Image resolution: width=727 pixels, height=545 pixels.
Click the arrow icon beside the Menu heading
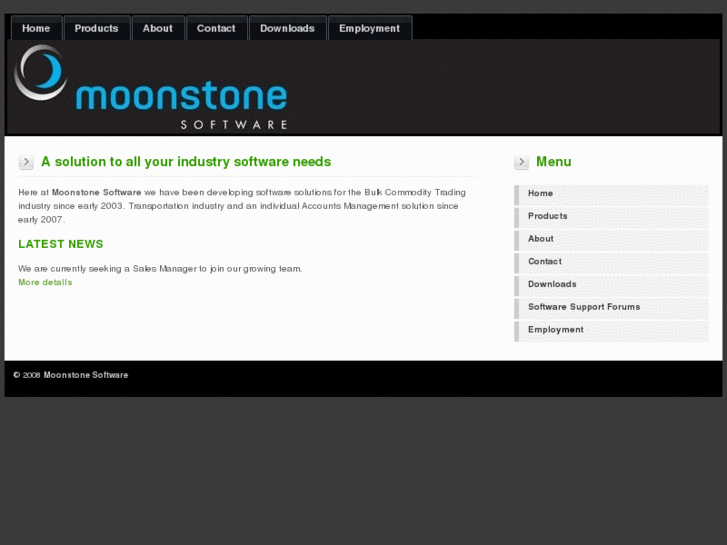pyautogui.click(x=522, y=162)
